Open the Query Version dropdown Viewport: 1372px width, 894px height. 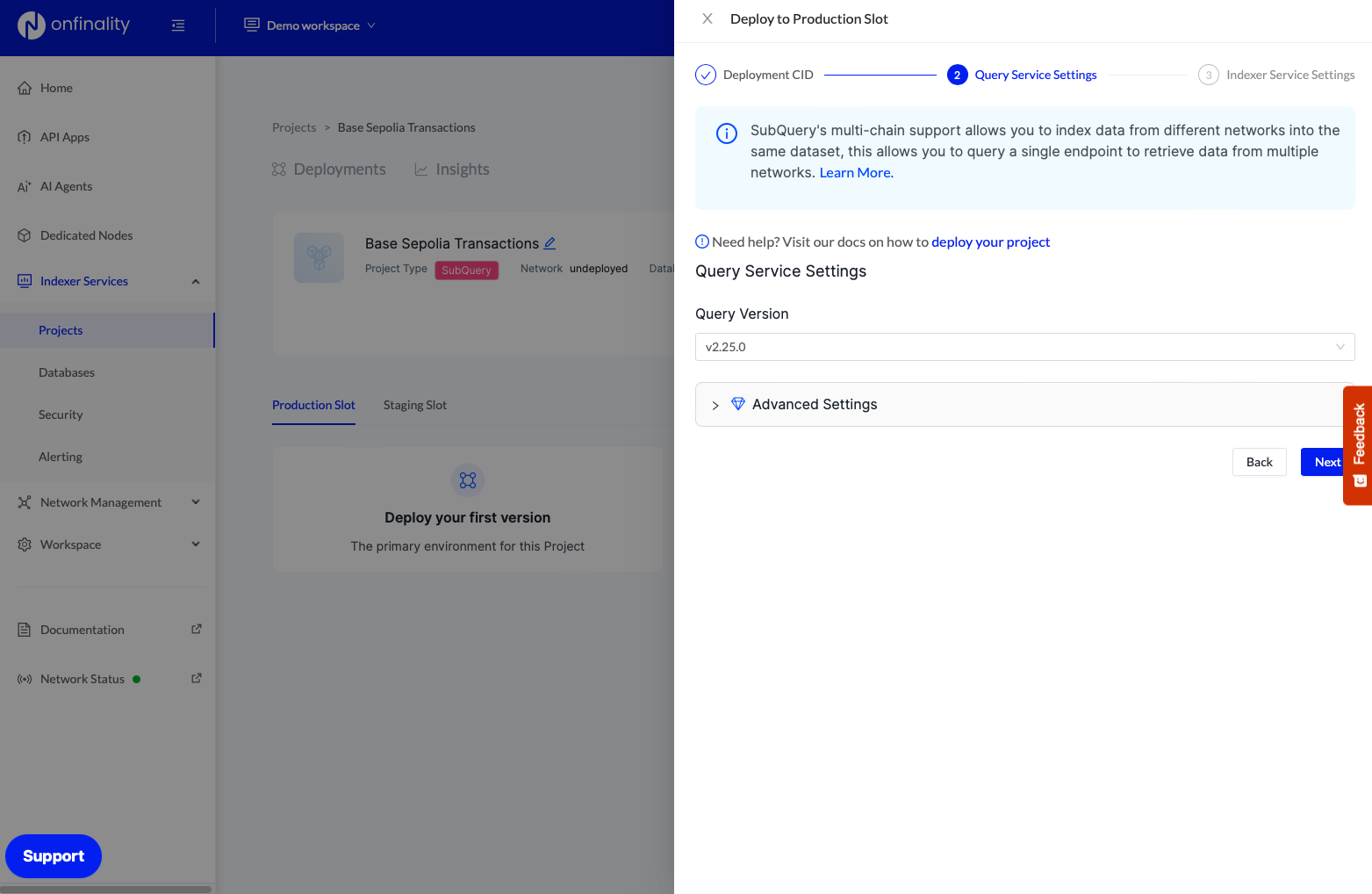1024,347
